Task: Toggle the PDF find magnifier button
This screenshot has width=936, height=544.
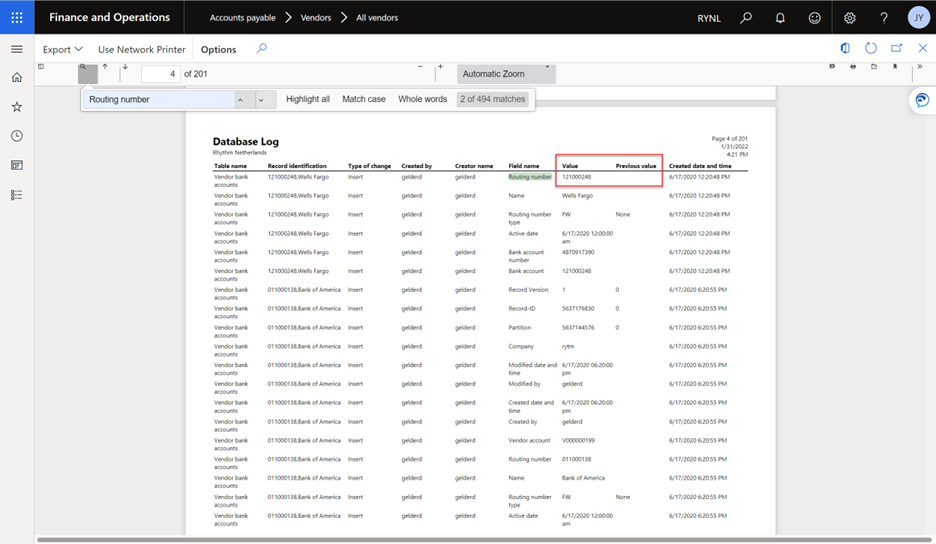Action: click(87, 73)
